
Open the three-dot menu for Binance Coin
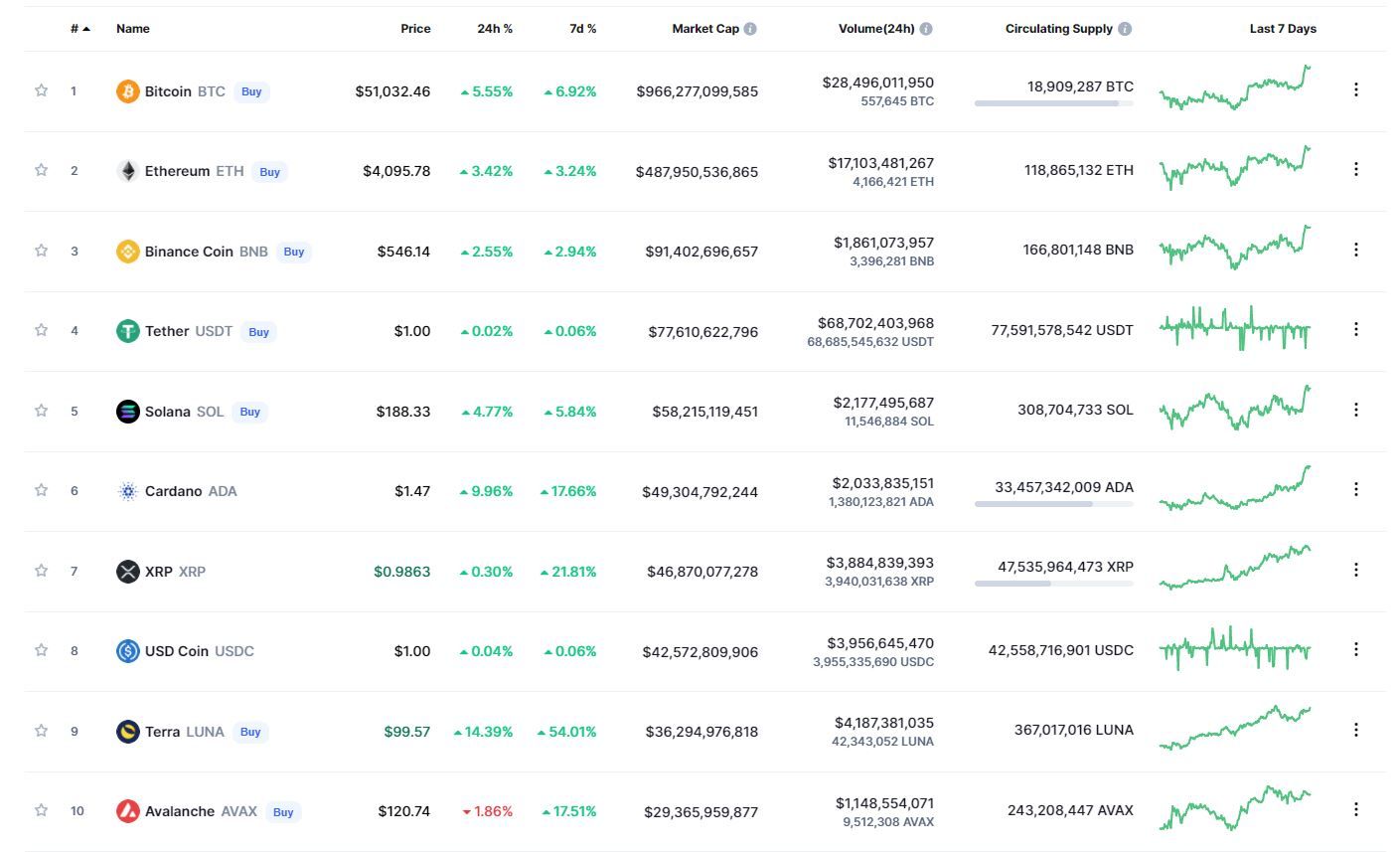pos(1356,250)
